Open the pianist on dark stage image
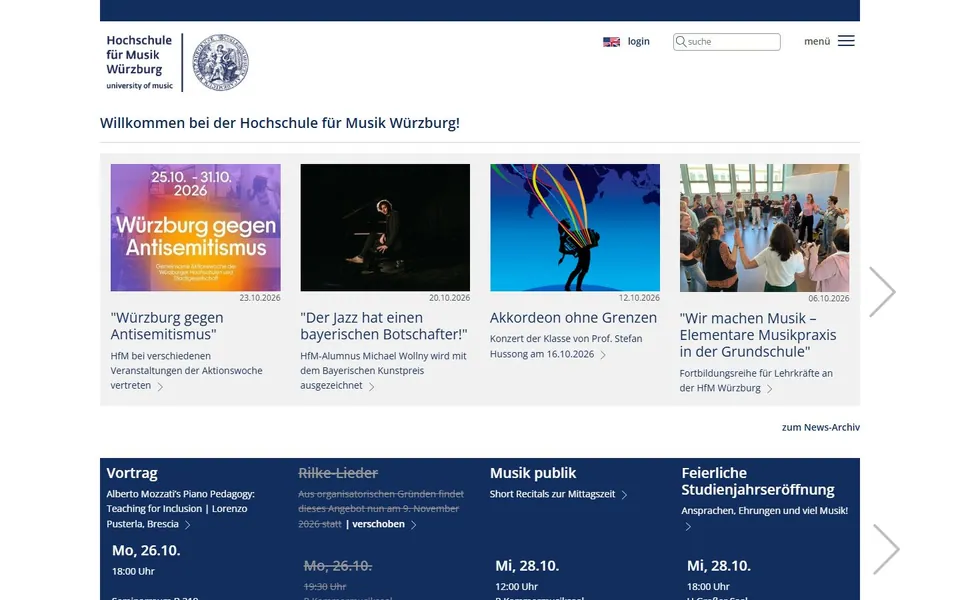This screenshot has width=960, height=600. [385, 227]
